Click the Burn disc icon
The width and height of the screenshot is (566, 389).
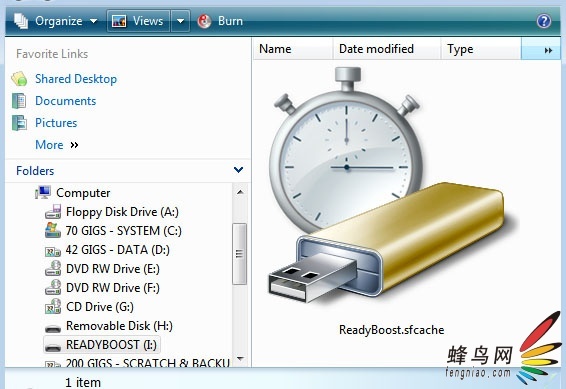tap(204, 21)
